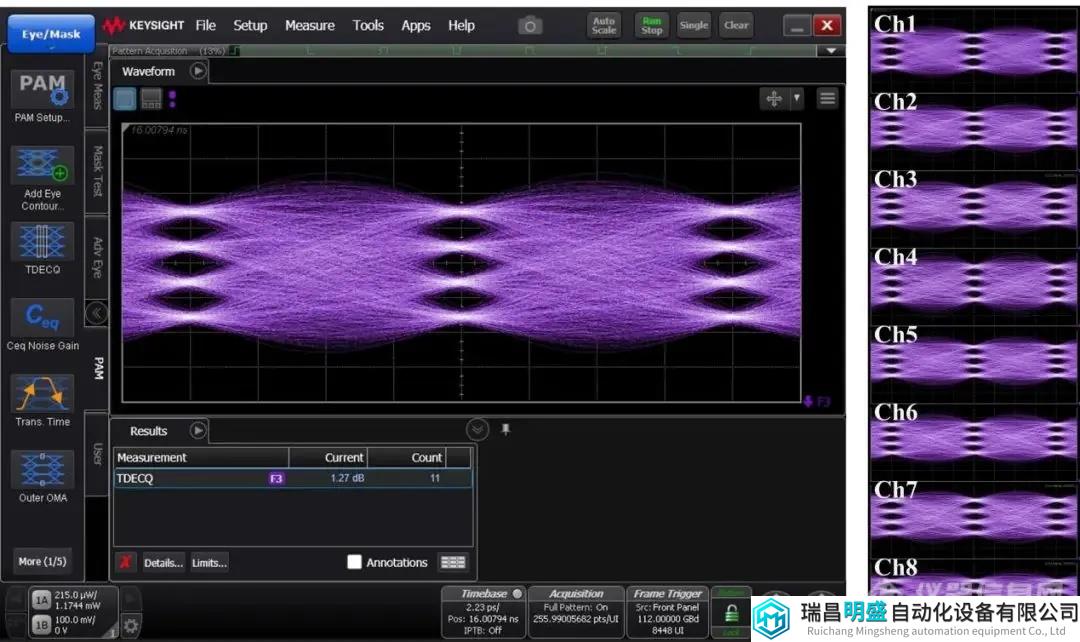Toggle the pattern lock icon
The height and width of the screenshot is (642, 1080).
coord(731,613)
